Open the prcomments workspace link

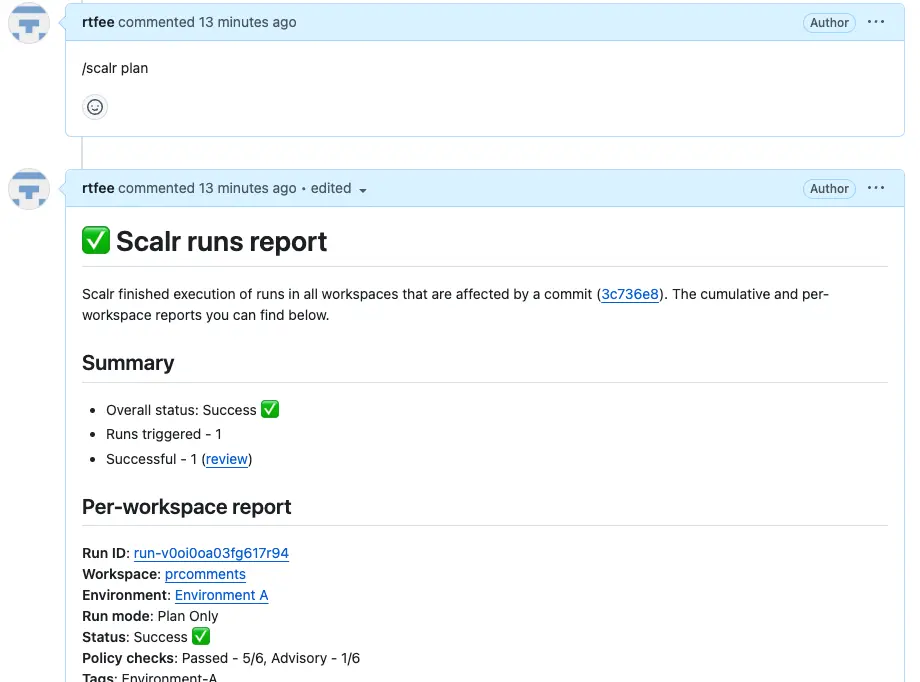[x=205, y=575]
